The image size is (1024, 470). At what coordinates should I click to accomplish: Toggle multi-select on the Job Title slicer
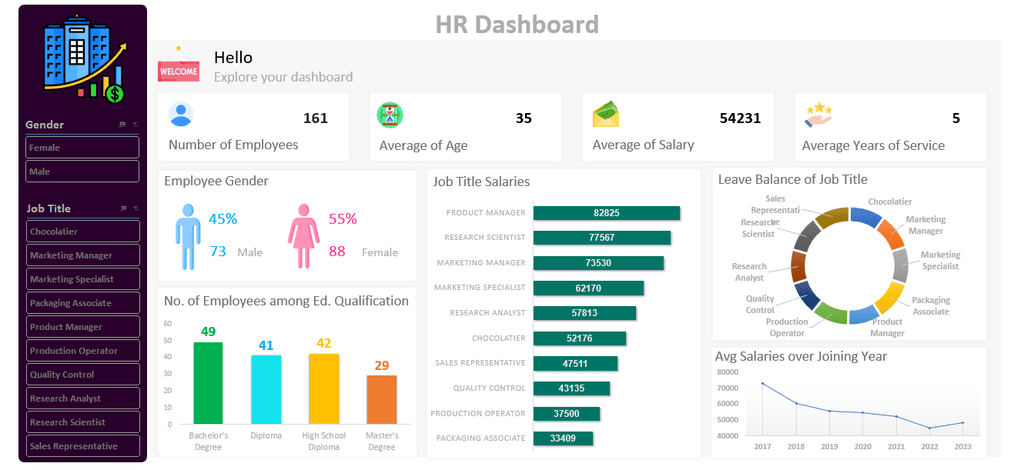pos(122,208)
